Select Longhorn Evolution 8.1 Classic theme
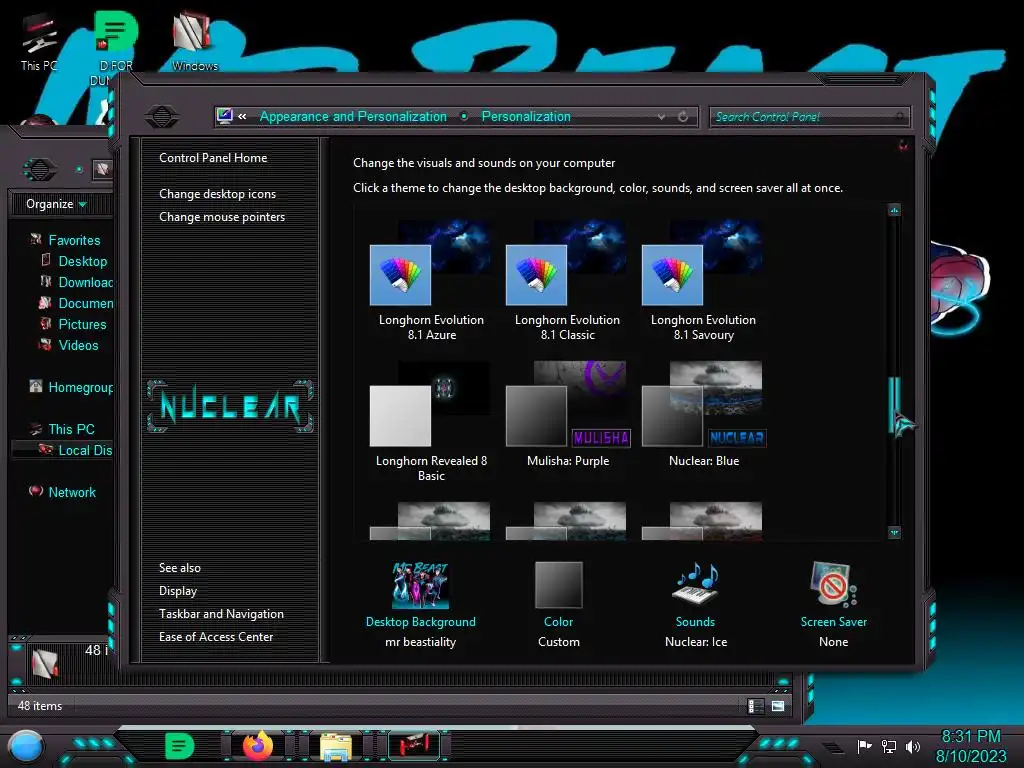1024x768 pixels. (567, 281)
